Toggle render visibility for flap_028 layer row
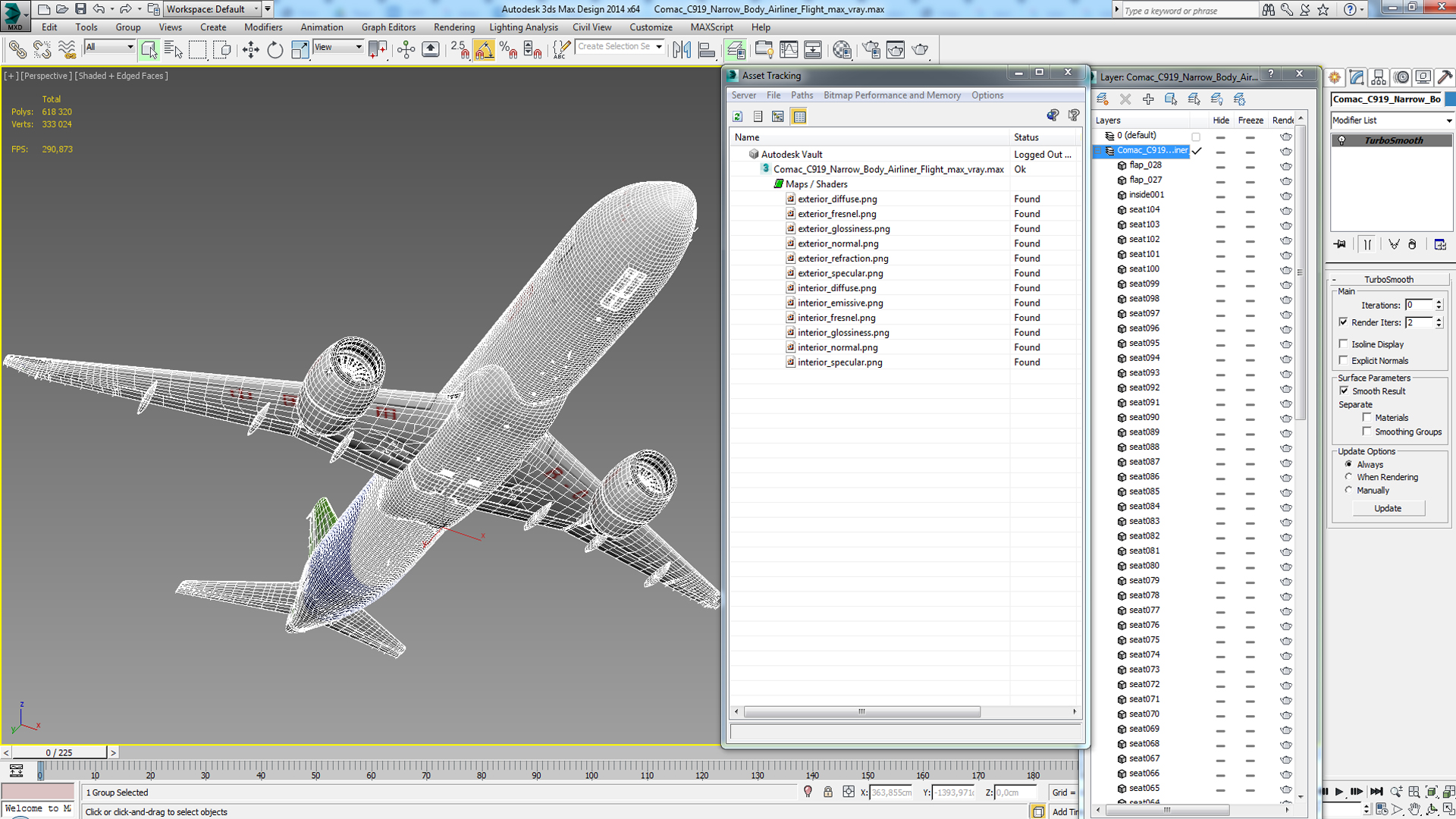 (x=1286, y=166)
